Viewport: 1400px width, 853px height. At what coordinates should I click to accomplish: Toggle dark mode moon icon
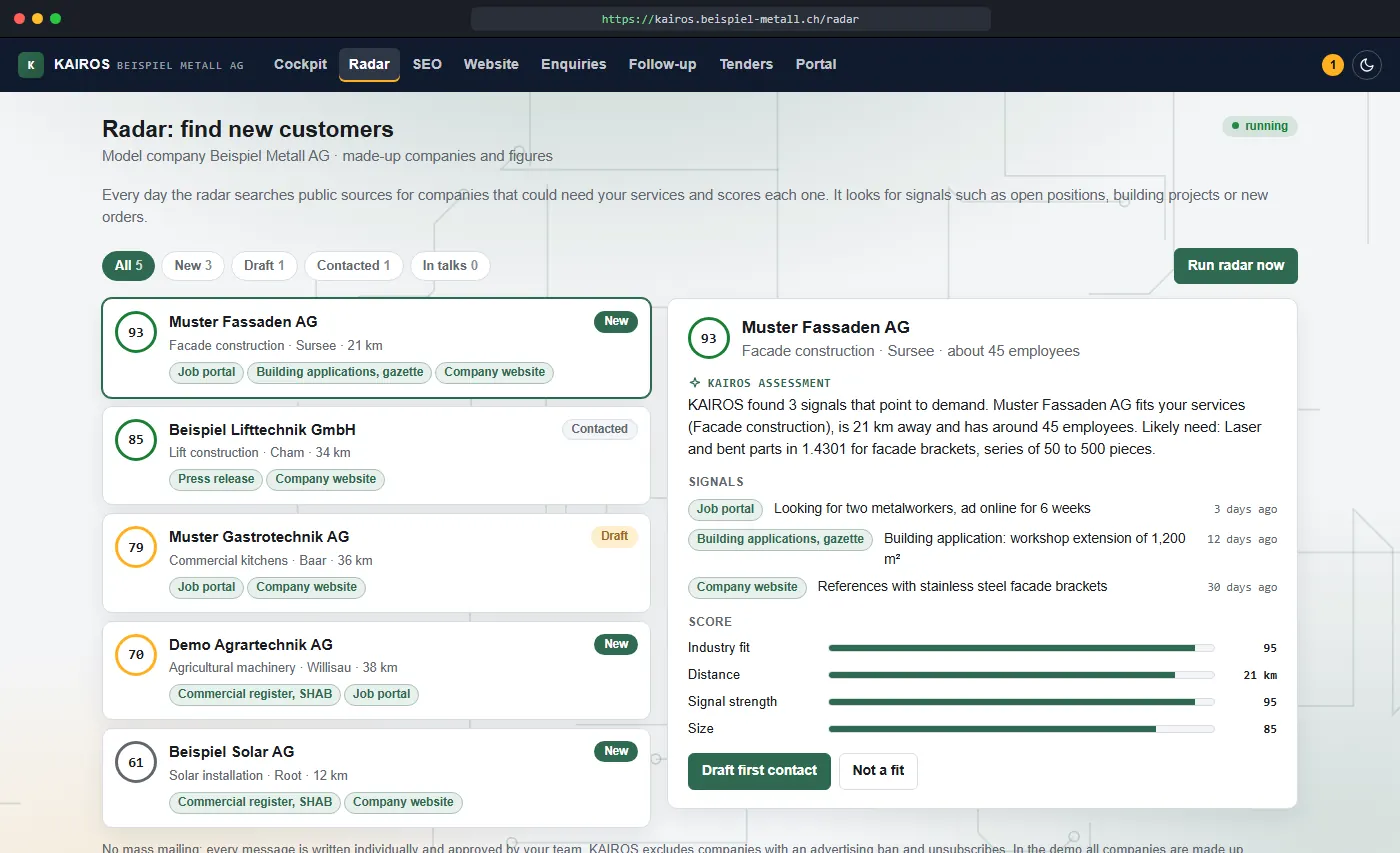tap(1367, 65)
